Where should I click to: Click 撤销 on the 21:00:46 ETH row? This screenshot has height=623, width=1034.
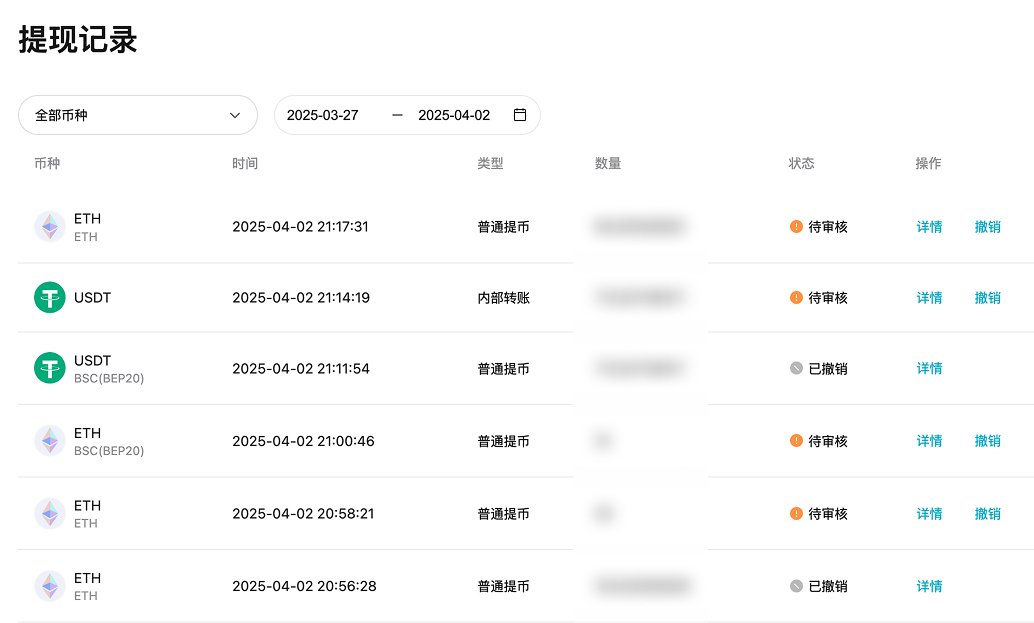(x=988, y=441)
